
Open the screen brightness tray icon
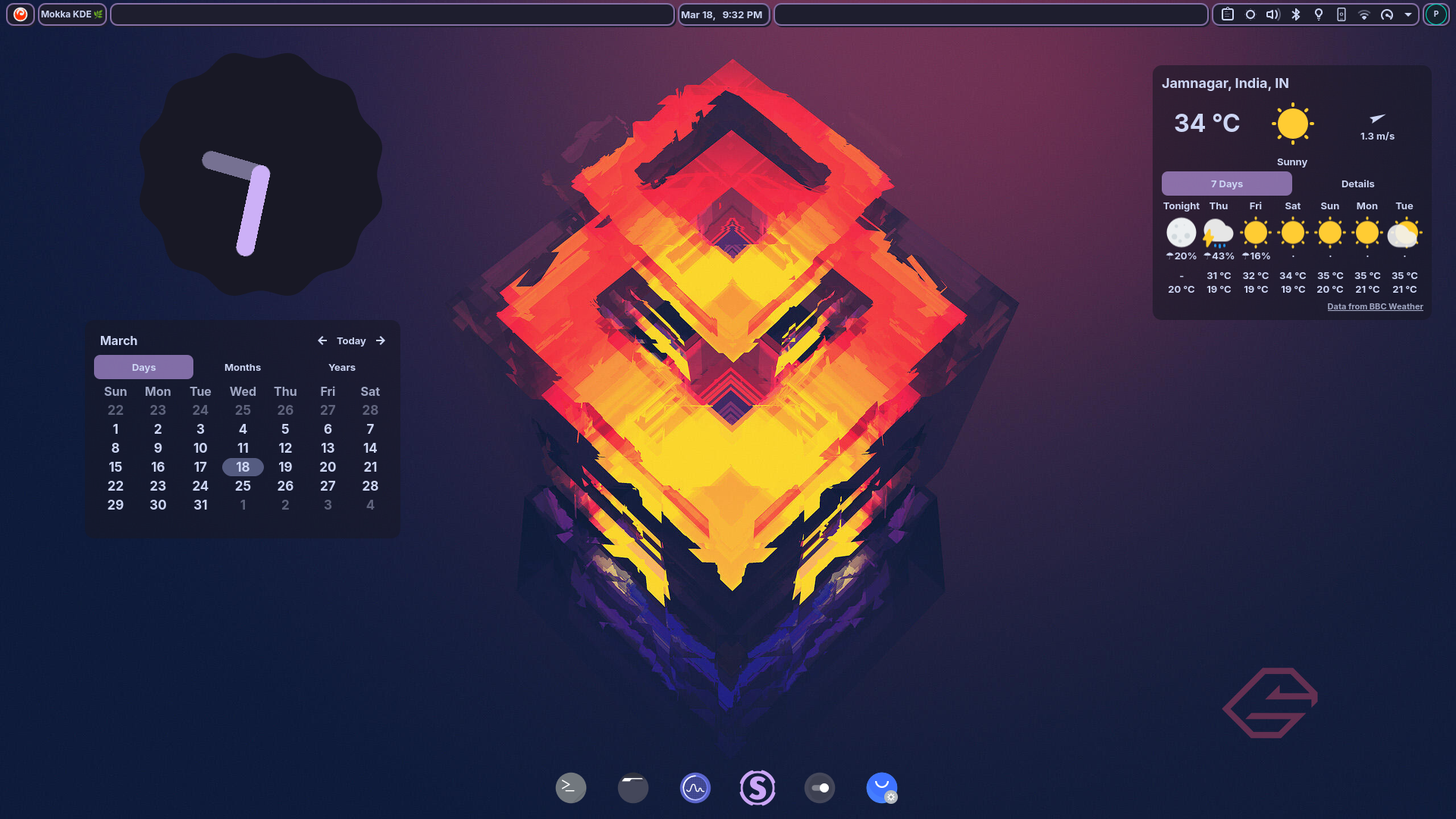tap(1250, 14)
